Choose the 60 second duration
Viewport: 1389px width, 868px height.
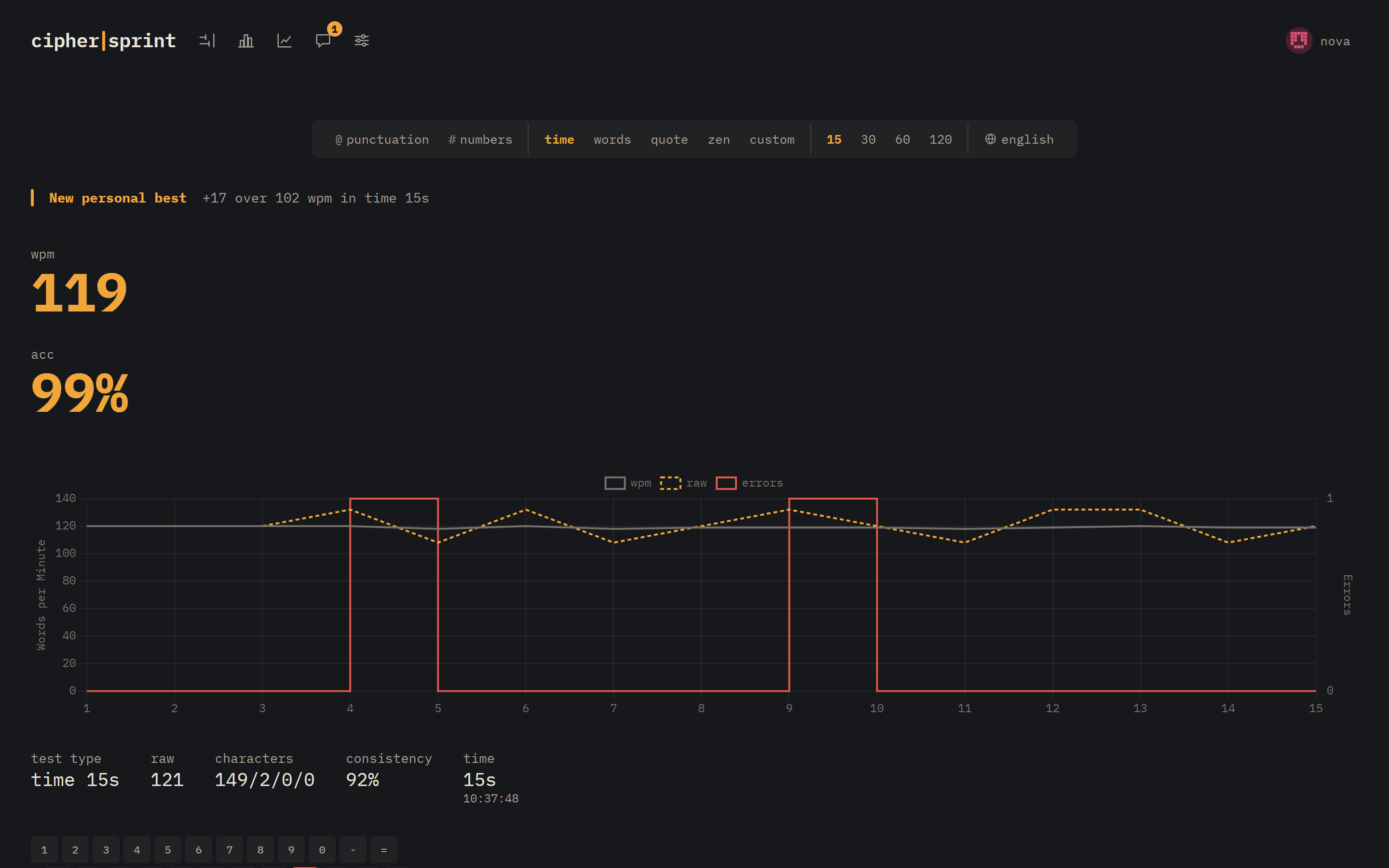(903, 139)
